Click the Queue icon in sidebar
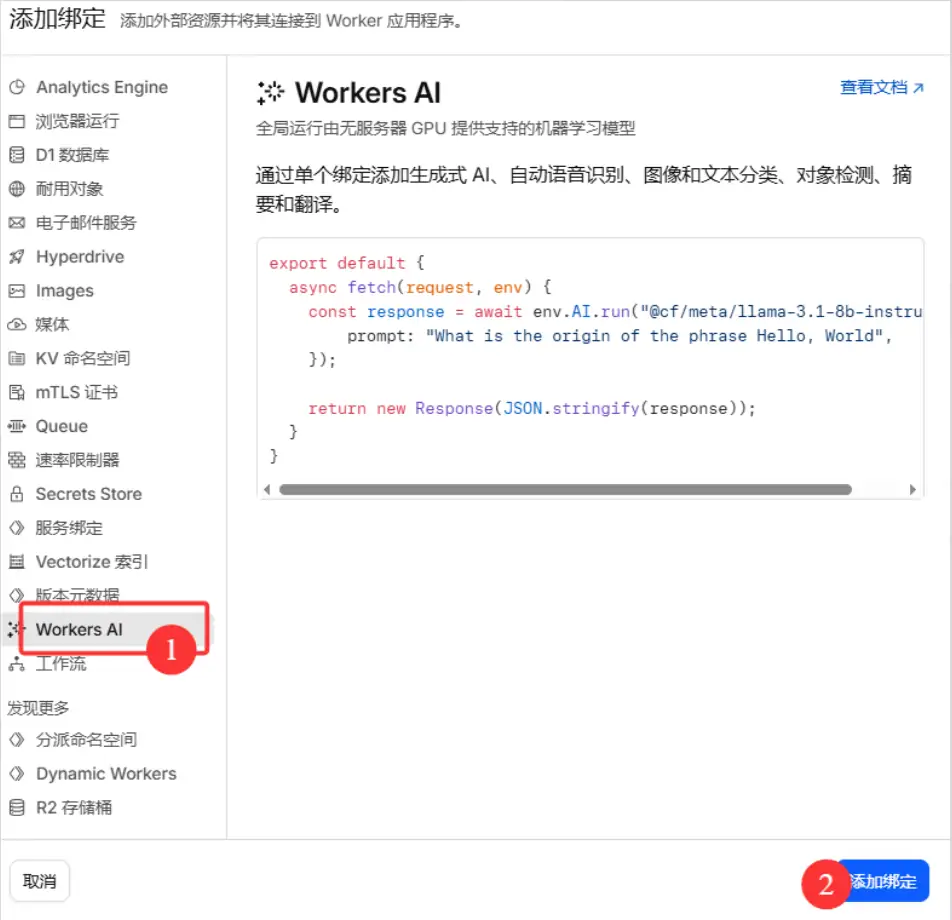The width and height of the screenshot is (952, 920). coord(17,426)
